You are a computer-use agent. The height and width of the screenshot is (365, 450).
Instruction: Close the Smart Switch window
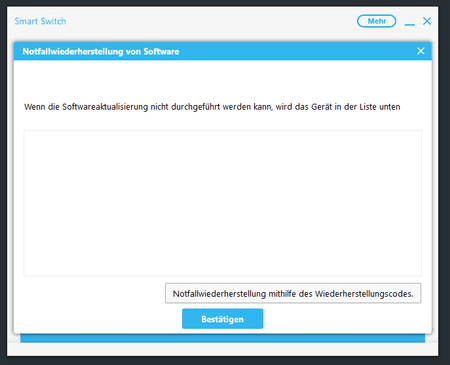tap(427, 21)
